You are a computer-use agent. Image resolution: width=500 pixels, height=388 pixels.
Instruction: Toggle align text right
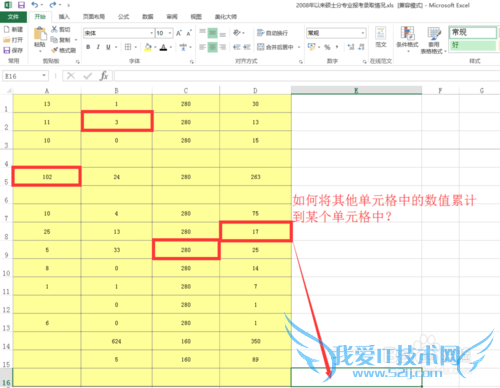pos(223,47)
